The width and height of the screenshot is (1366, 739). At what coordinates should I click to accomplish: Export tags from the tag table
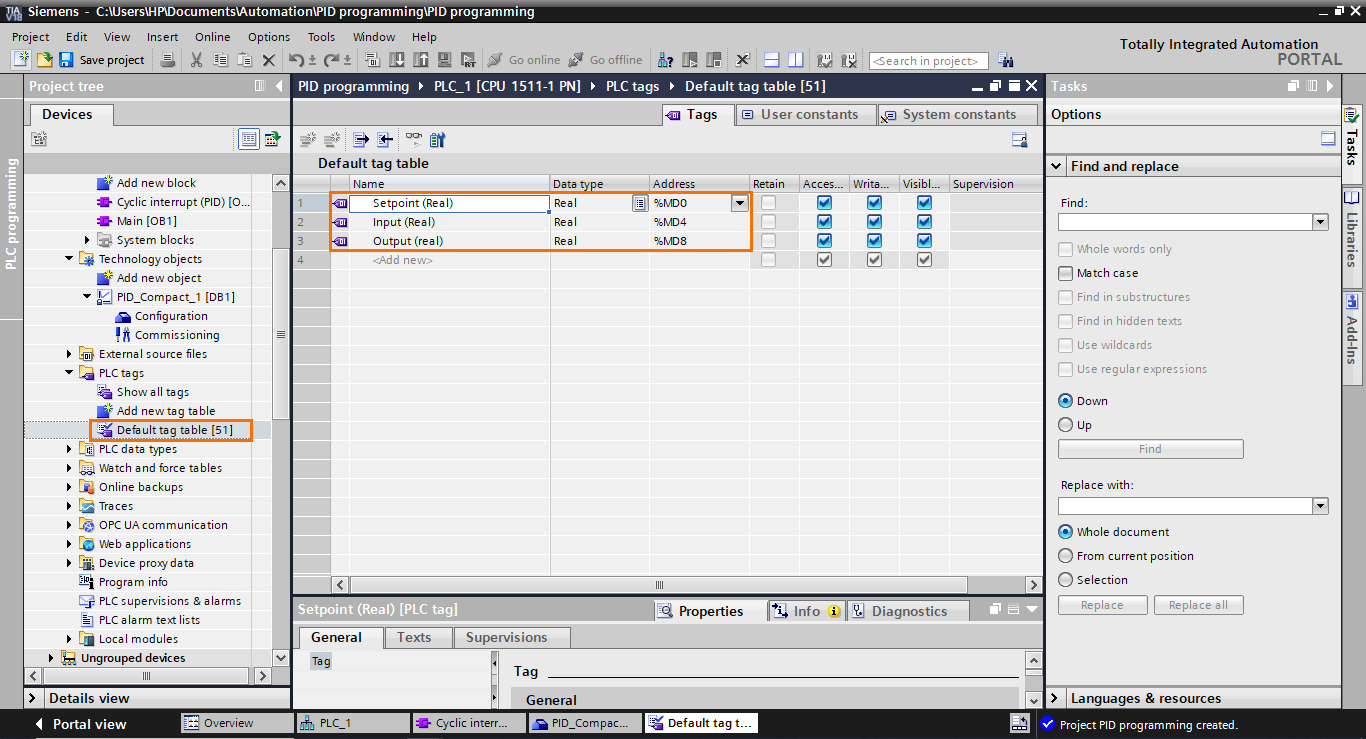tap(358, 139)
